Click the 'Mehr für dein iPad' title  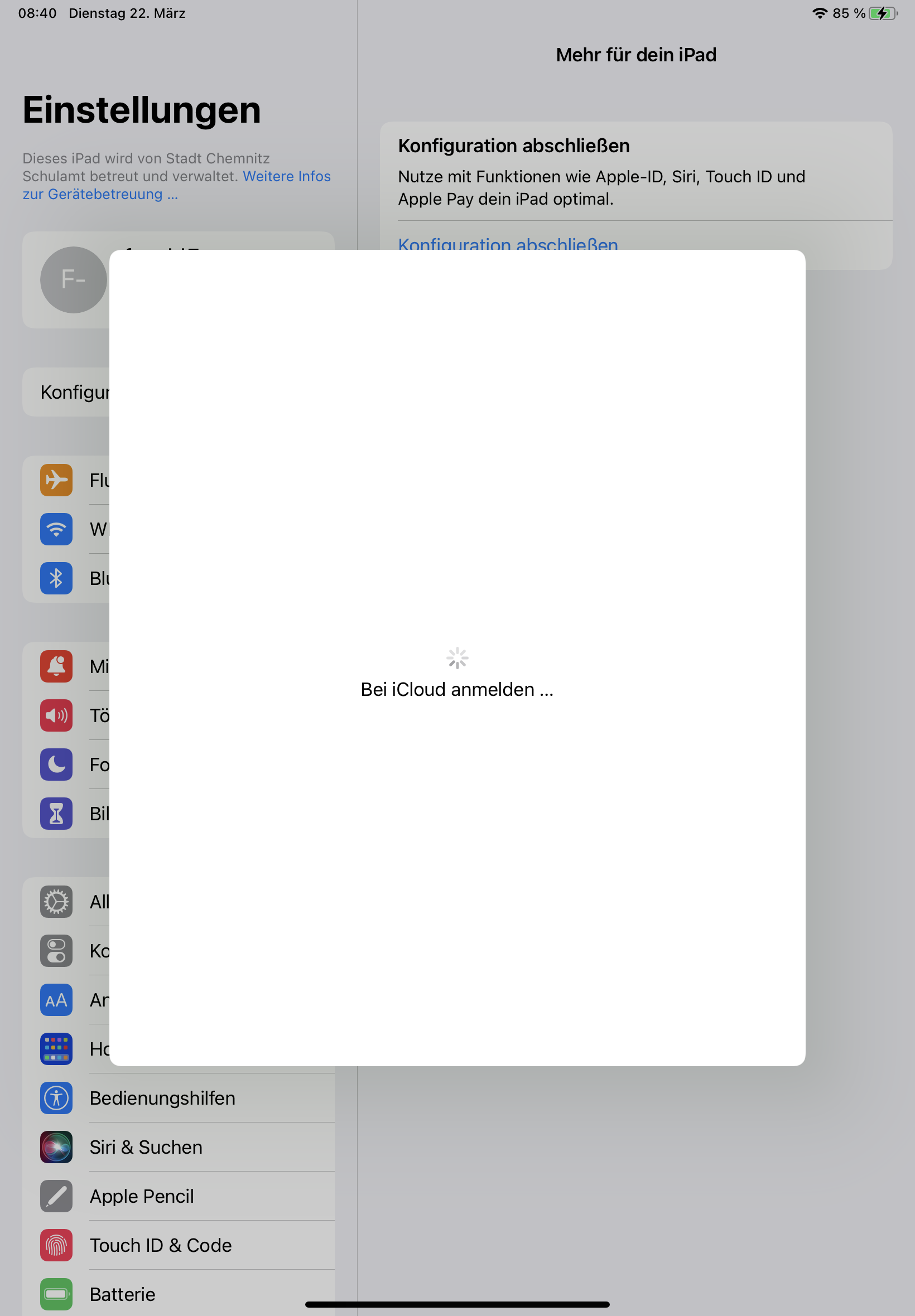click(x=637, y=55)
